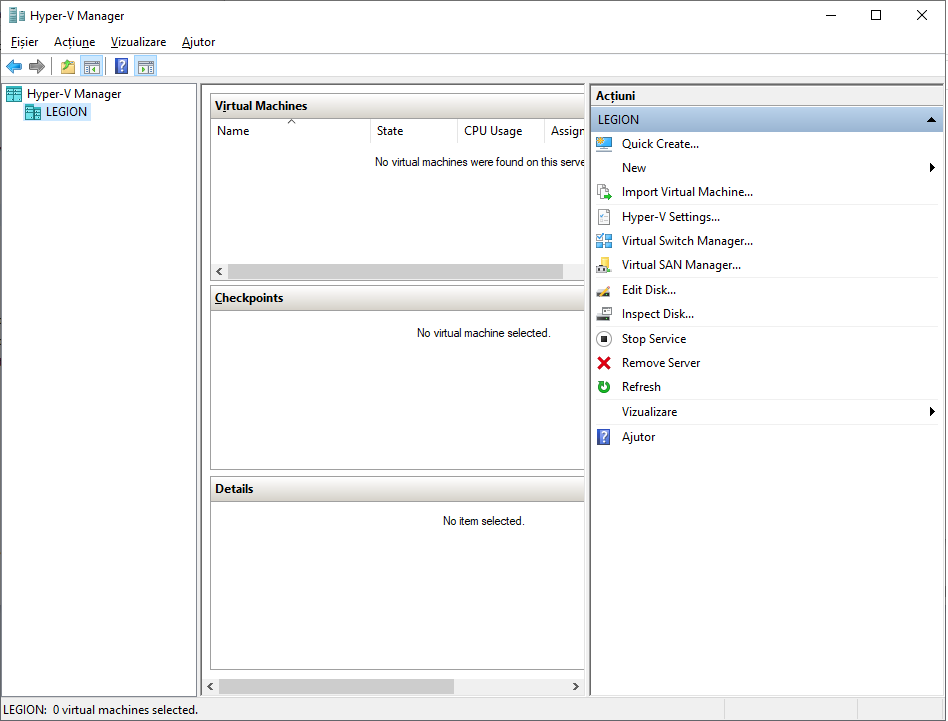Expand the New submenu arrow
Screen dimensions: 948x721
932,168
